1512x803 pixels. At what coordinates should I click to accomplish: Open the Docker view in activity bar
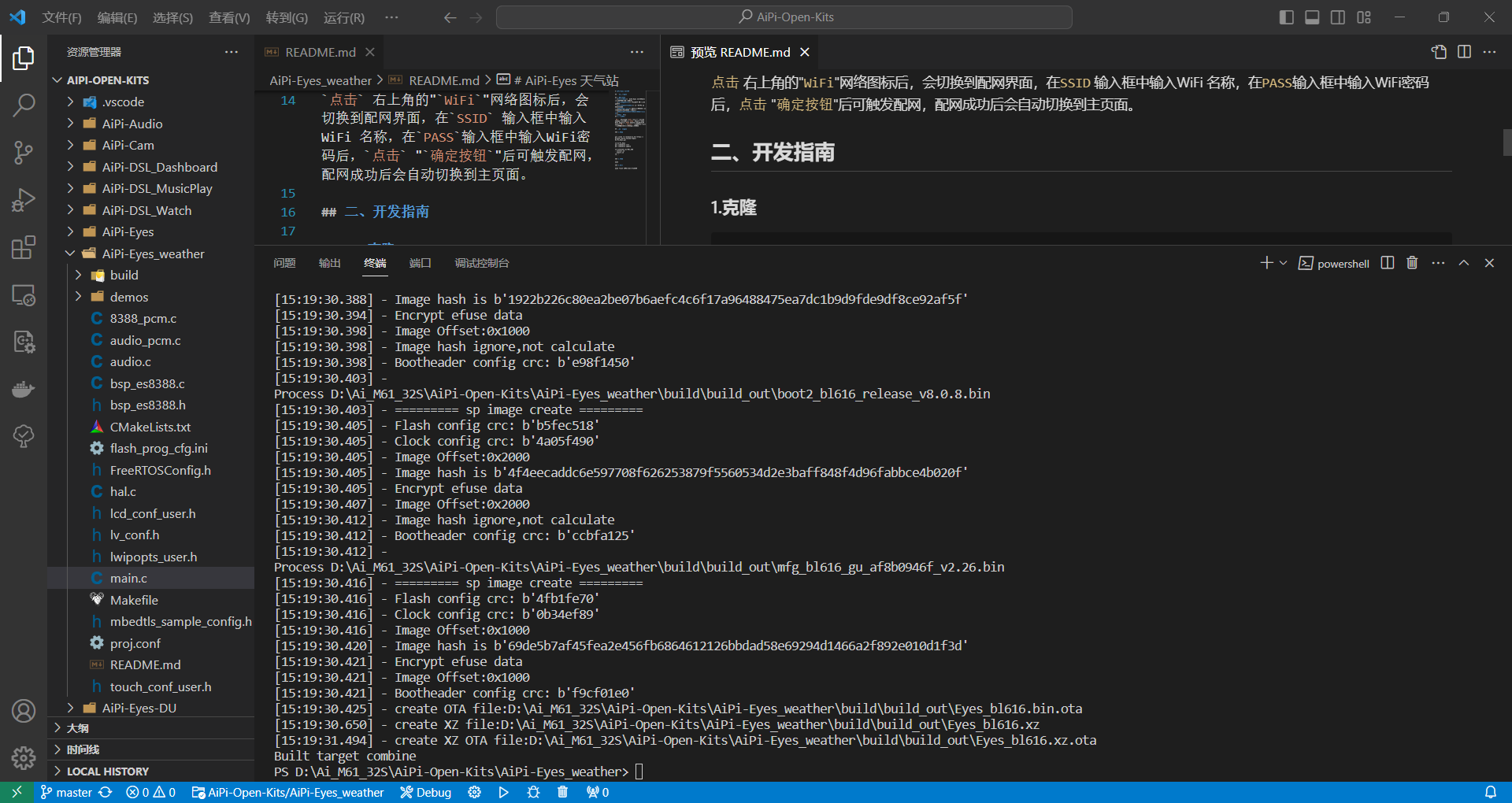click(x=24, y=389)
